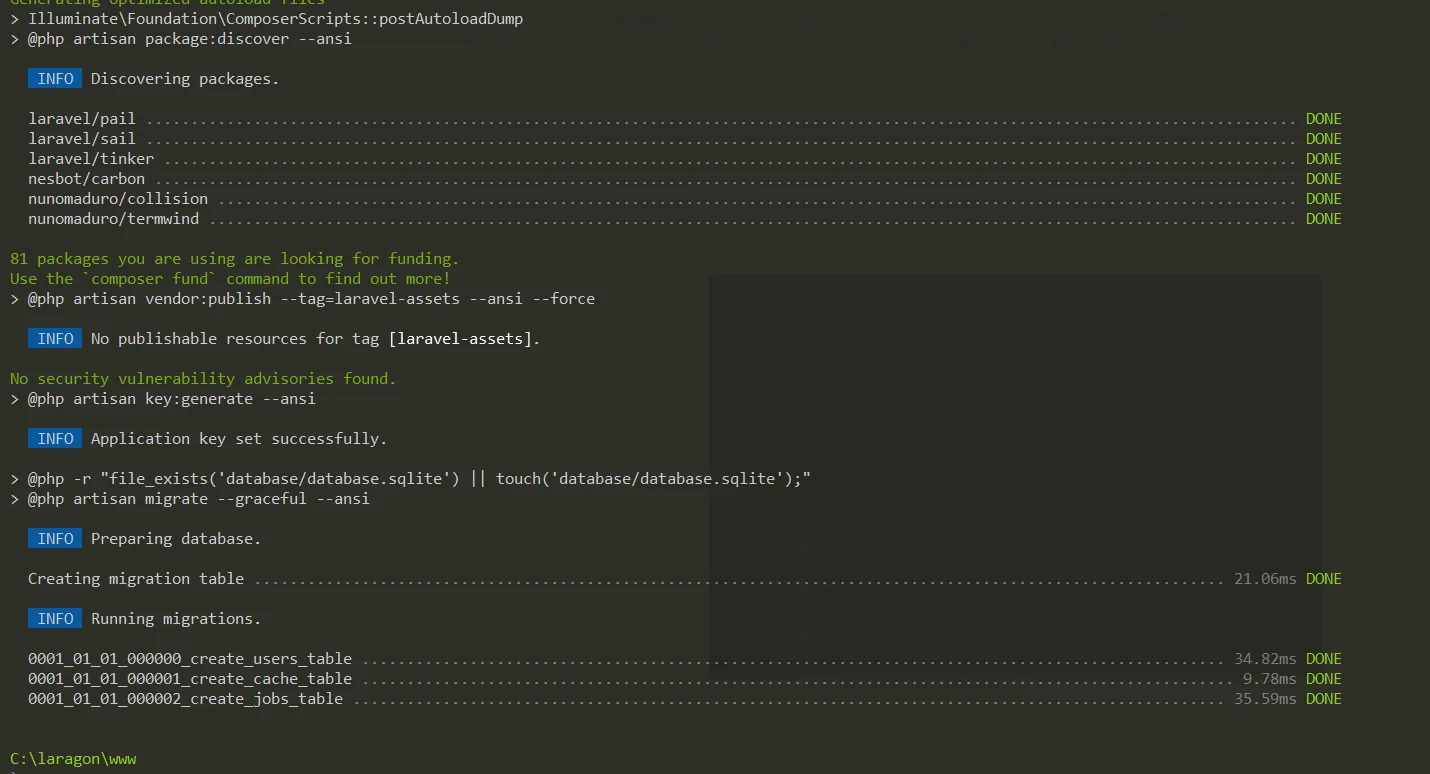Click 'Application key set successfully.' message
The image size is (1430, 774).
pos(239,439)
